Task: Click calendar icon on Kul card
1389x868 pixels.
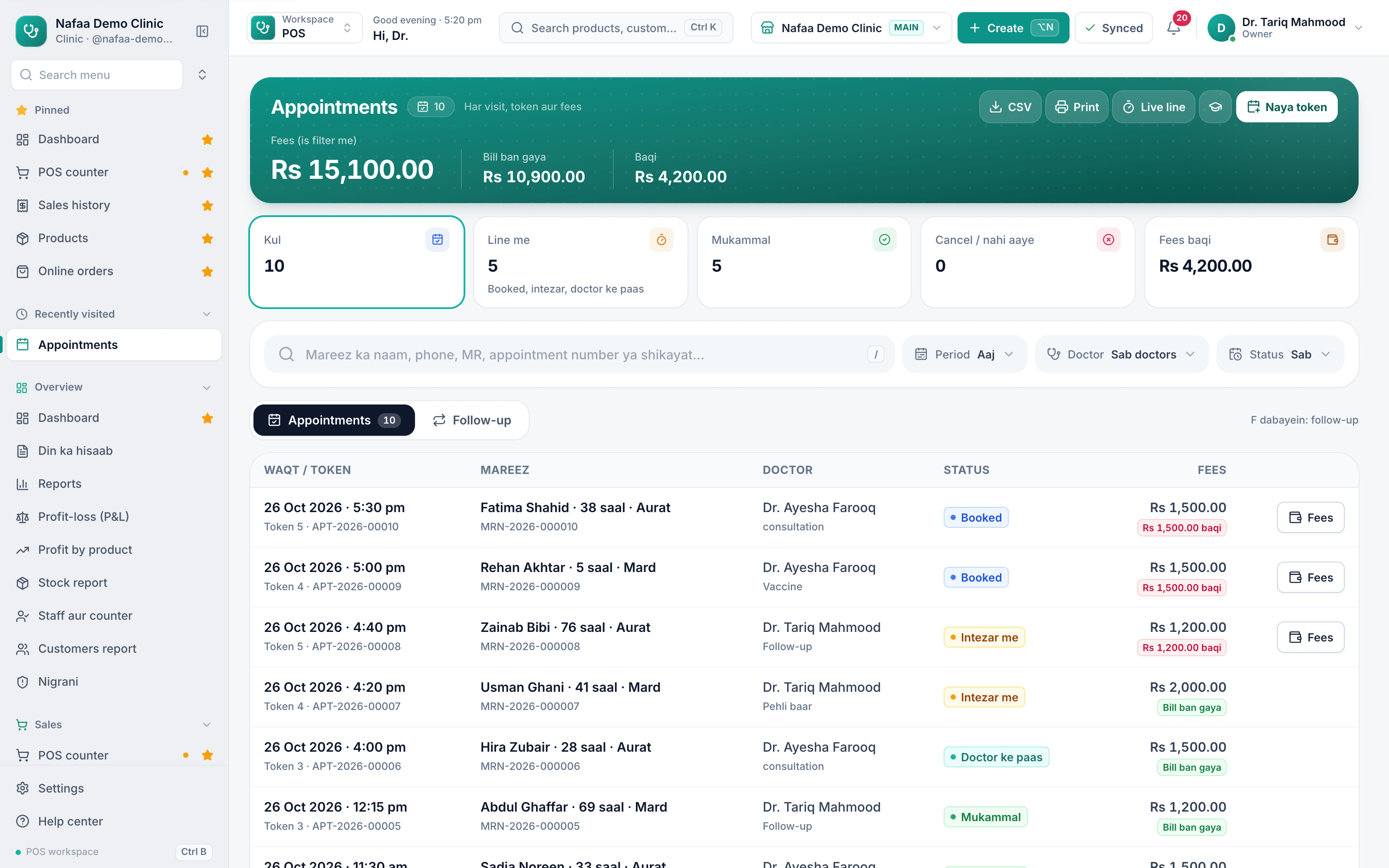Action: pos(438,240)
